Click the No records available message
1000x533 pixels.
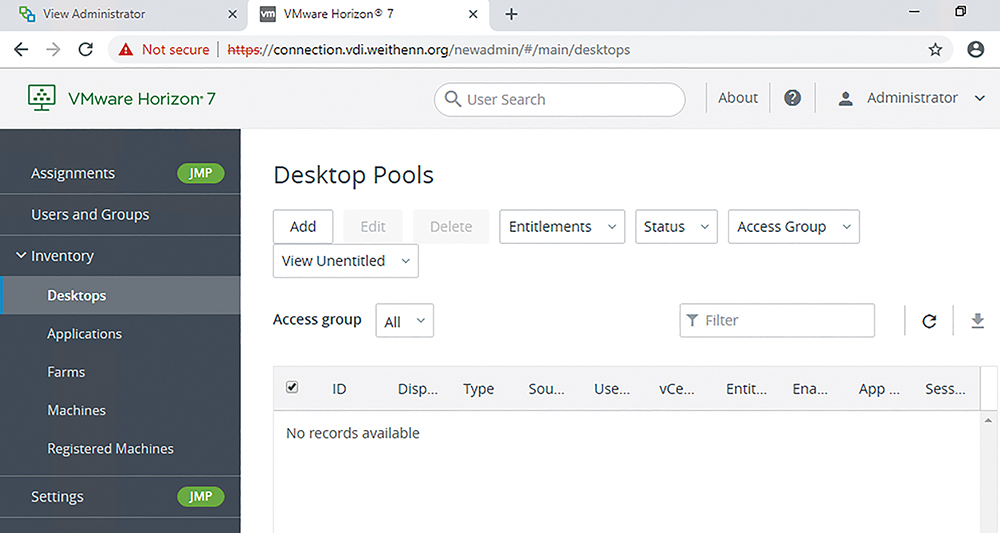tap(353, 433)
